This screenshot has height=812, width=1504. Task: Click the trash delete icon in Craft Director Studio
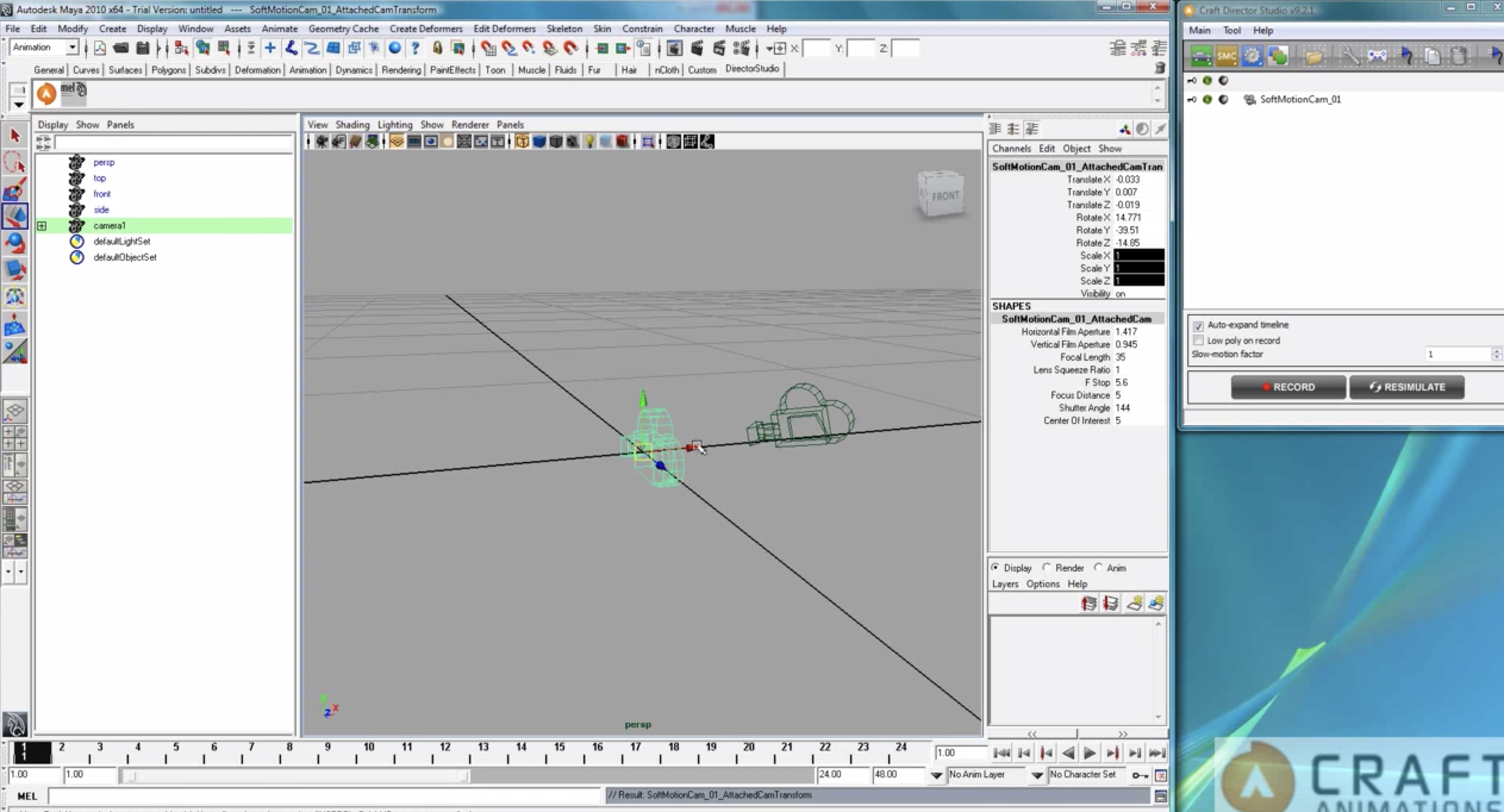[x=1457, y=55]
